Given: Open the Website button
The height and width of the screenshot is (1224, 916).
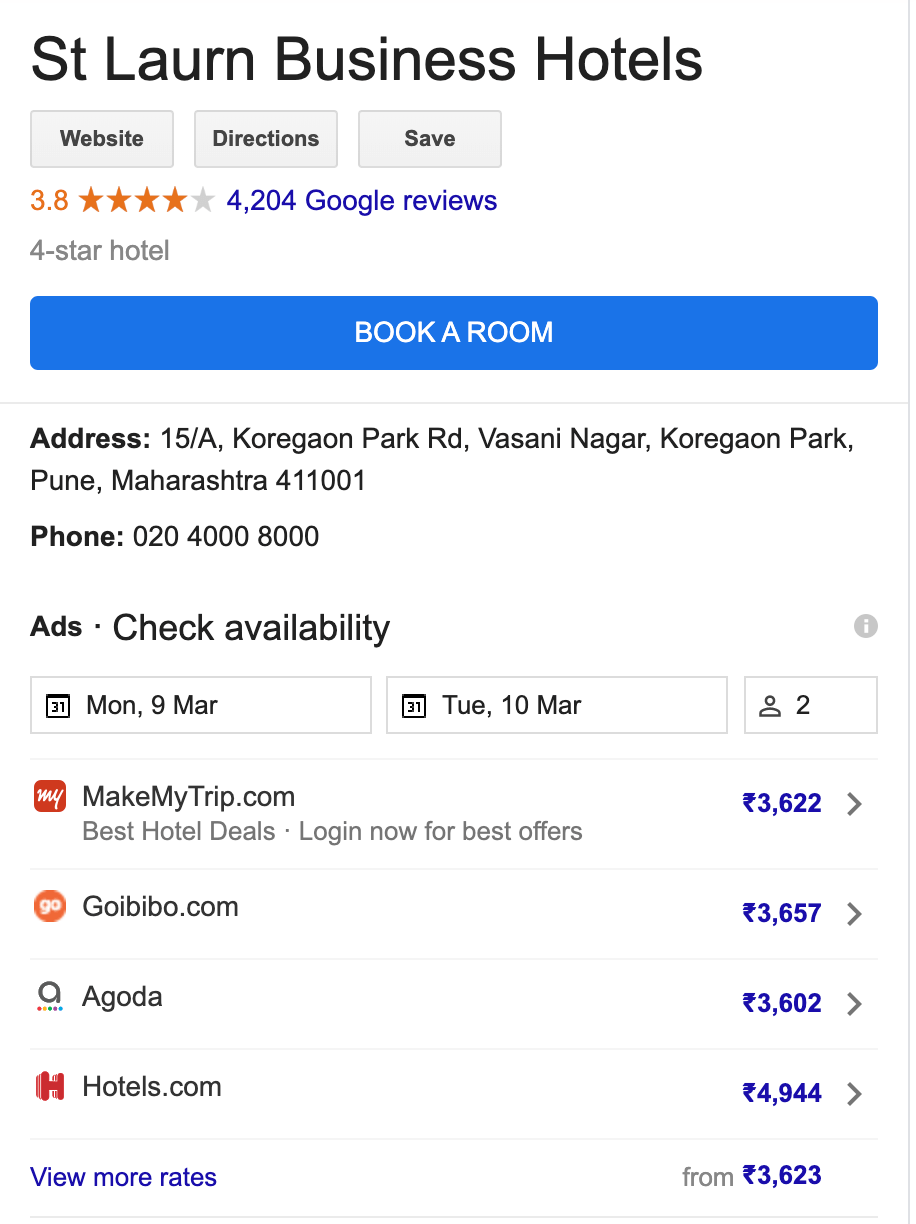Looking at the screenshot, I should 102,139.
